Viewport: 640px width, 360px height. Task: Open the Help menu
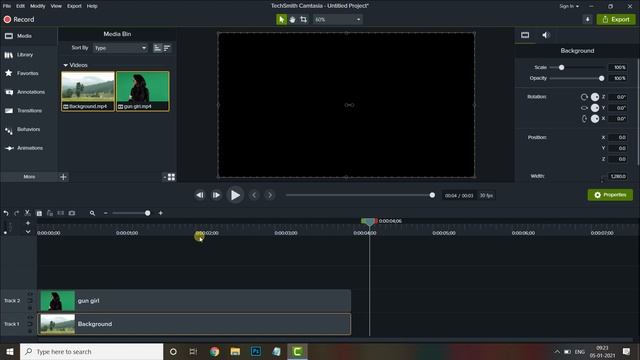point(92,6)
